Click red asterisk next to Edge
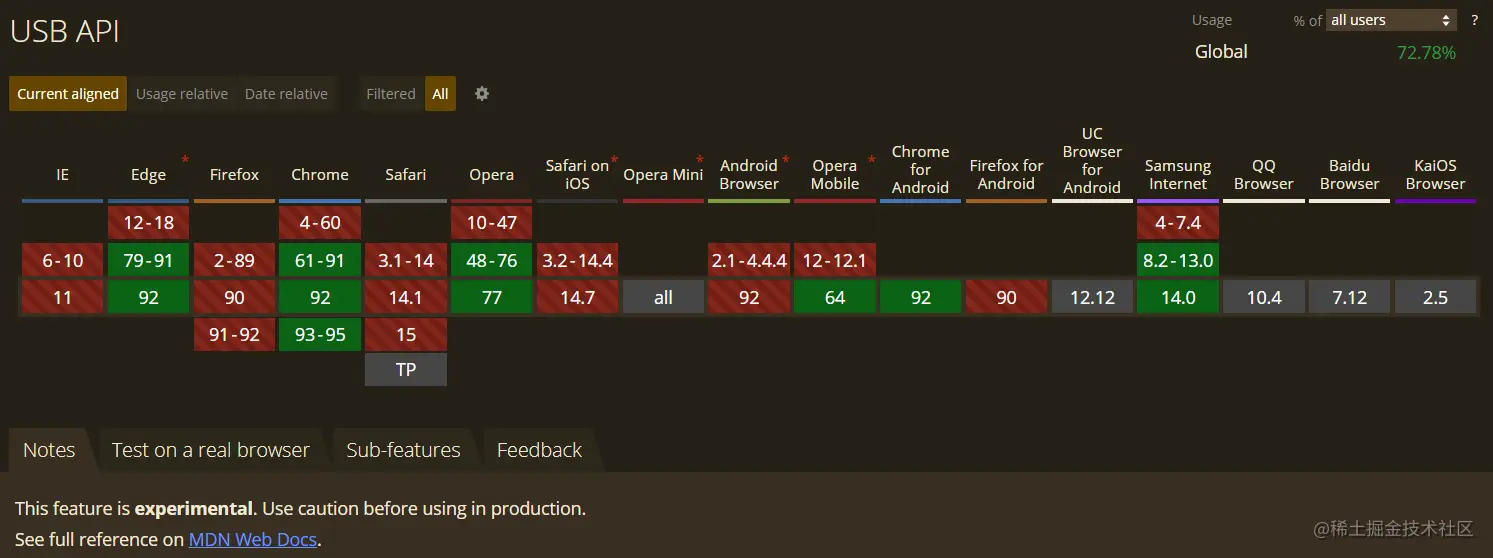 [x=185, y=160]
